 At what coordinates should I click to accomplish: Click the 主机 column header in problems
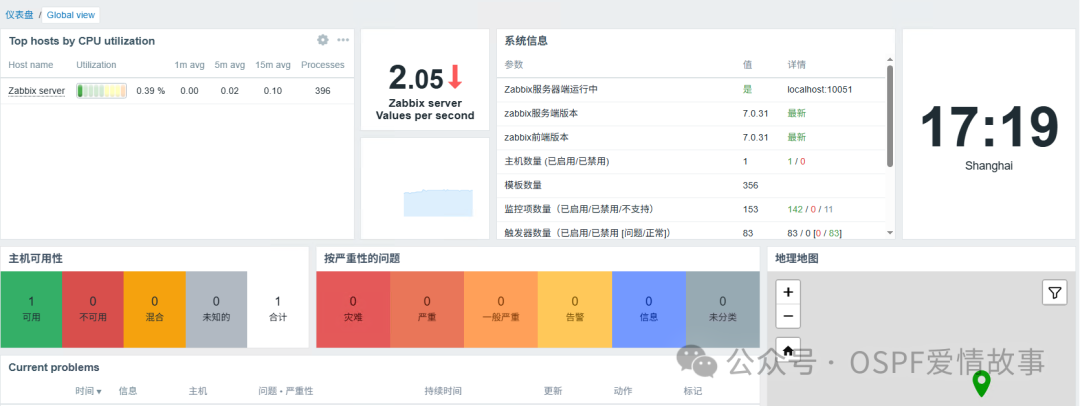click(198, 391)
